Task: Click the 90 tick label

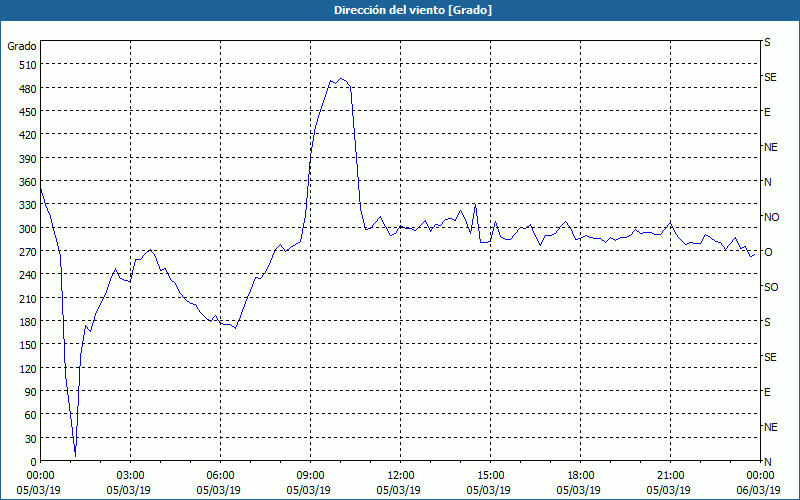Action: [31, 392]
